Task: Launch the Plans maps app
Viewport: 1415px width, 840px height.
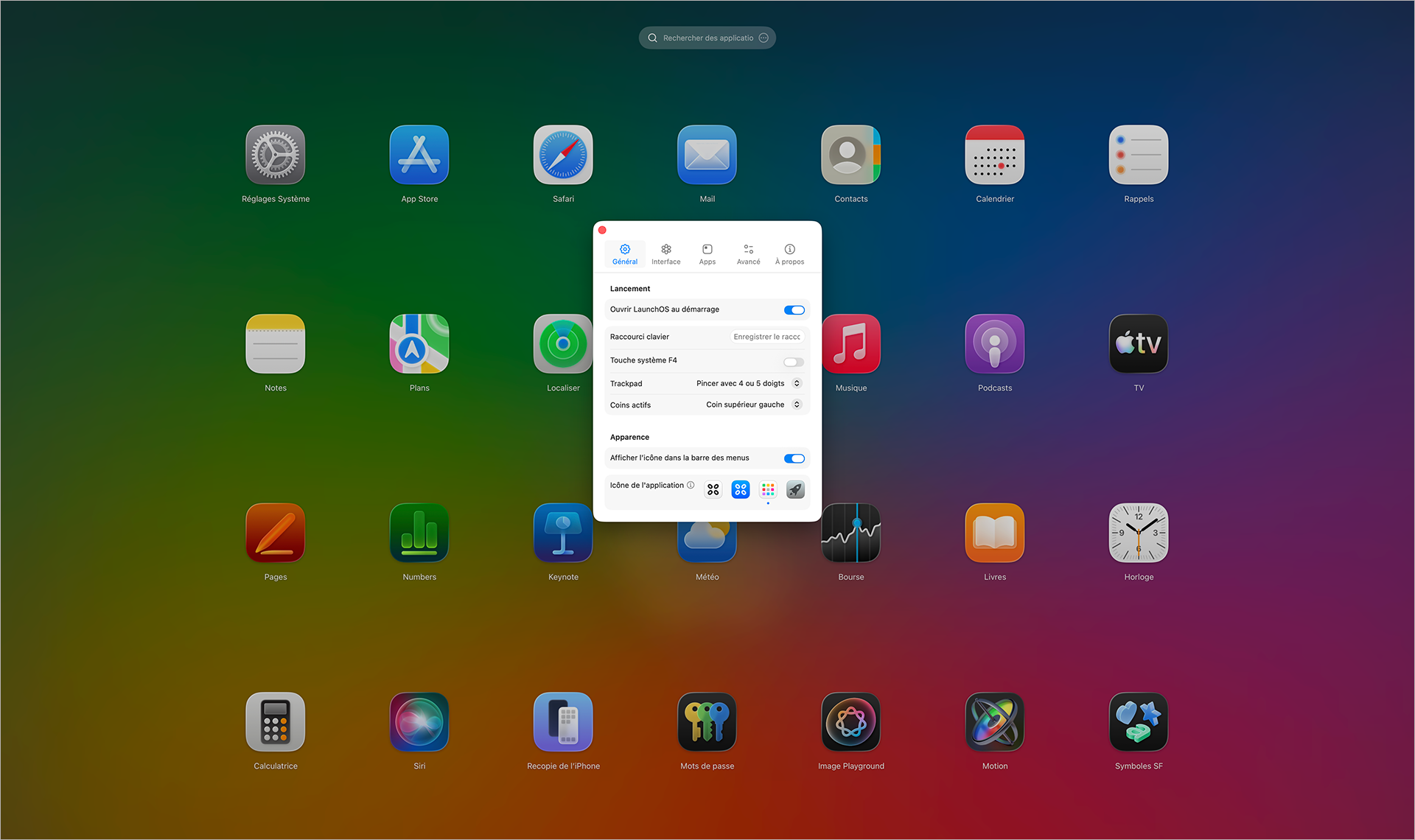Action: coord(419,344)
